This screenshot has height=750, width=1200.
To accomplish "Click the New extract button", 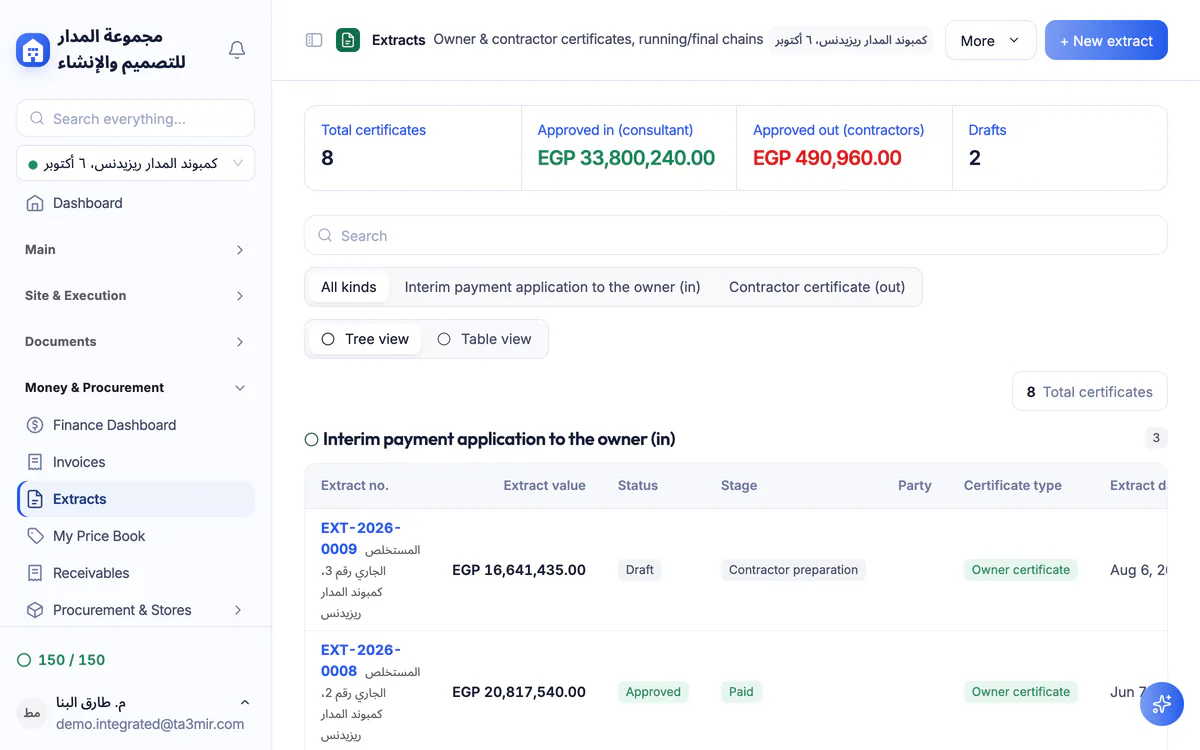I will (1106, 41).
